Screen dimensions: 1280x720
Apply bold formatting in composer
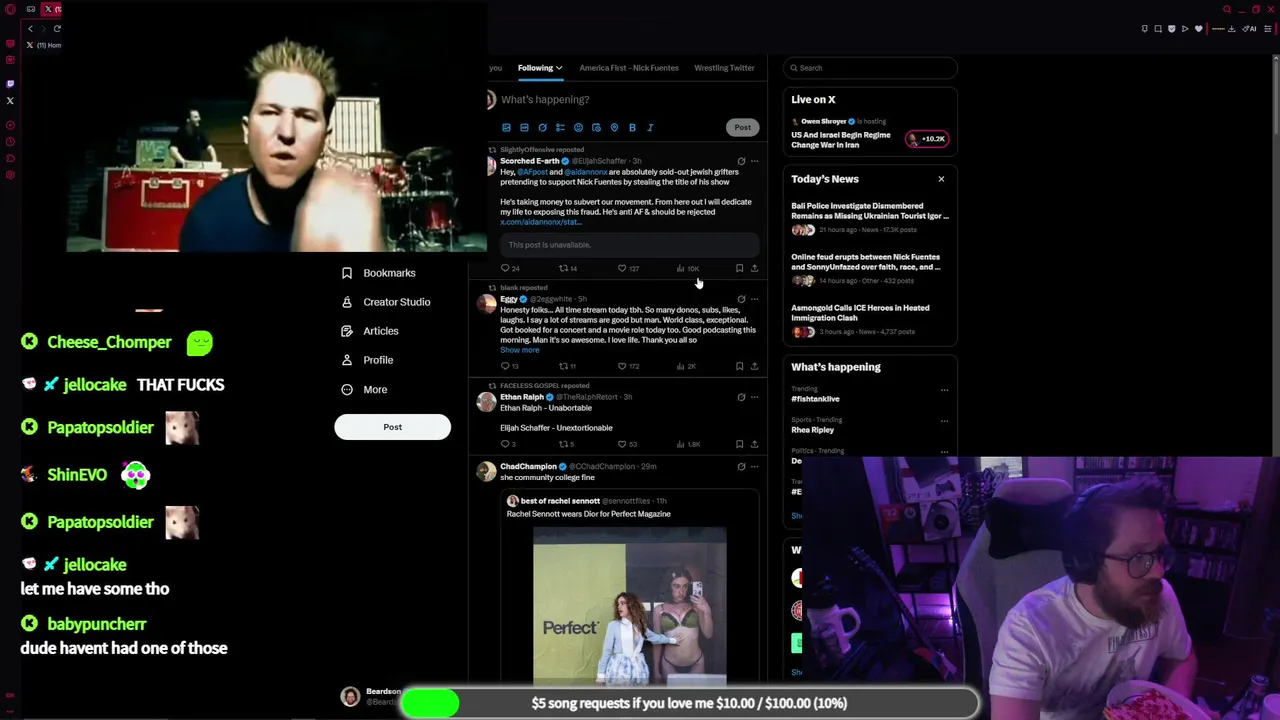(x=632, y=128)
